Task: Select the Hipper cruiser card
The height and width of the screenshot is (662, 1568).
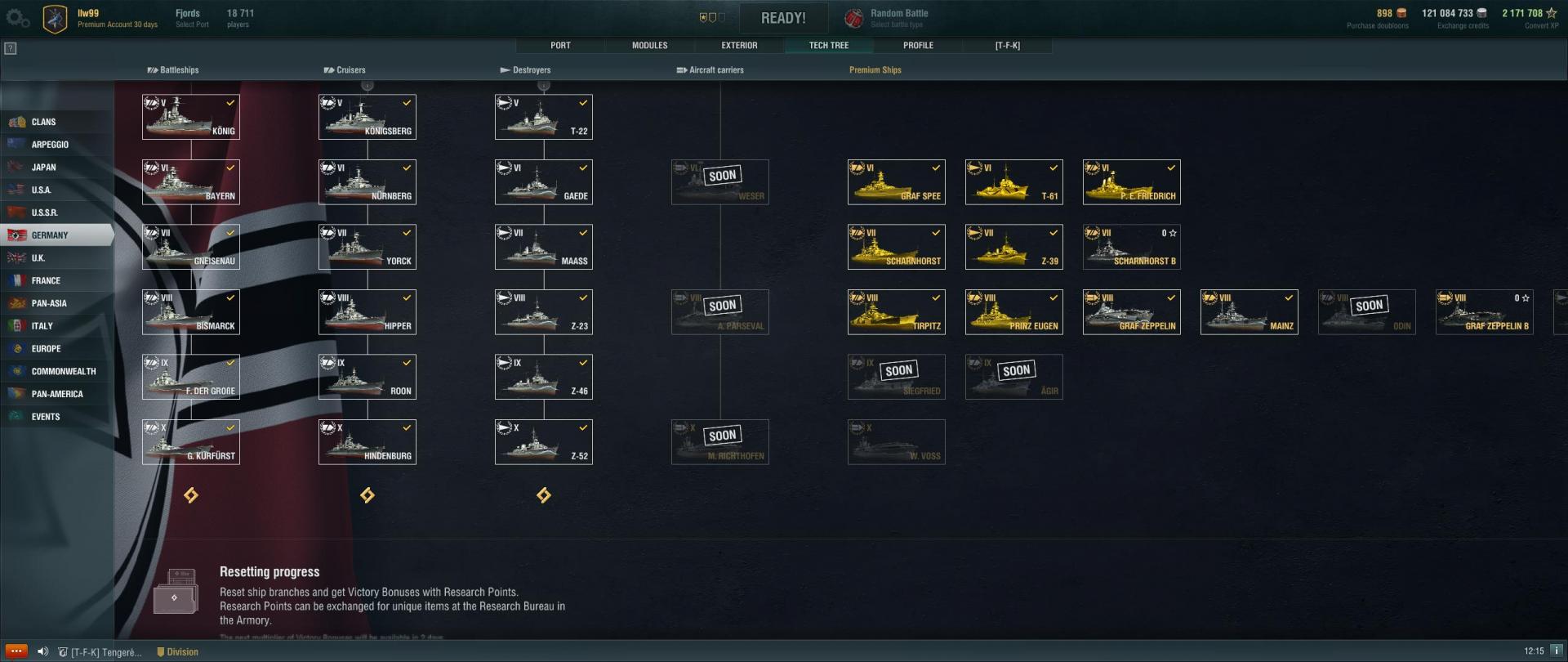Action: [x=367, y=311]
